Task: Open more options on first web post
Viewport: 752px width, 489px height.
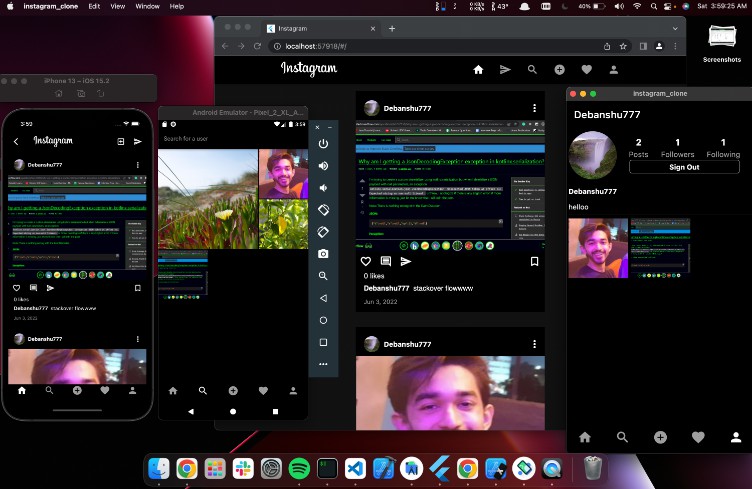Action: pos(534,108)
